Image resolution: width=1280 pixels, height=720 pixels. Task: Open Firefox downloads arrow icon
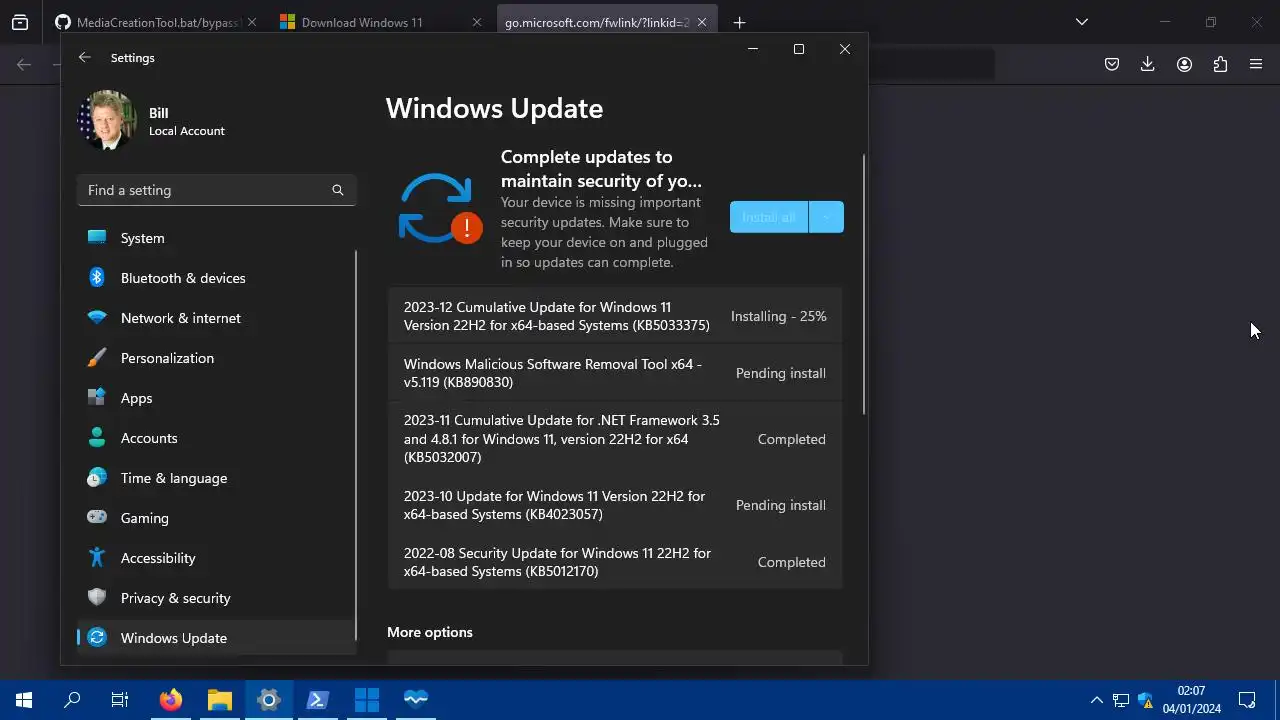coord(1148,64)
